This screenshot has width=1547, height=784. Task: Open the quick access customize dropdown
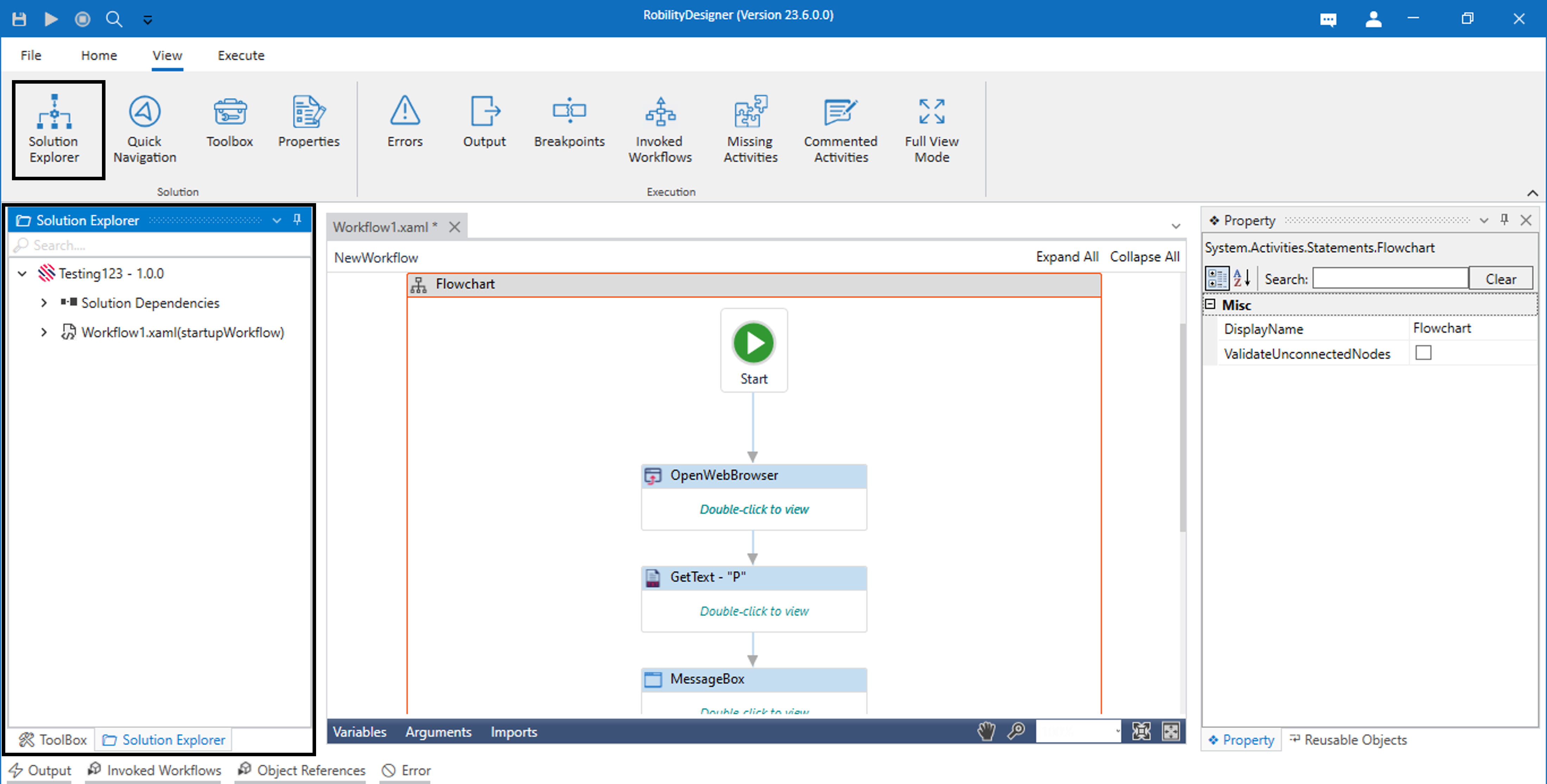[147, 20]
